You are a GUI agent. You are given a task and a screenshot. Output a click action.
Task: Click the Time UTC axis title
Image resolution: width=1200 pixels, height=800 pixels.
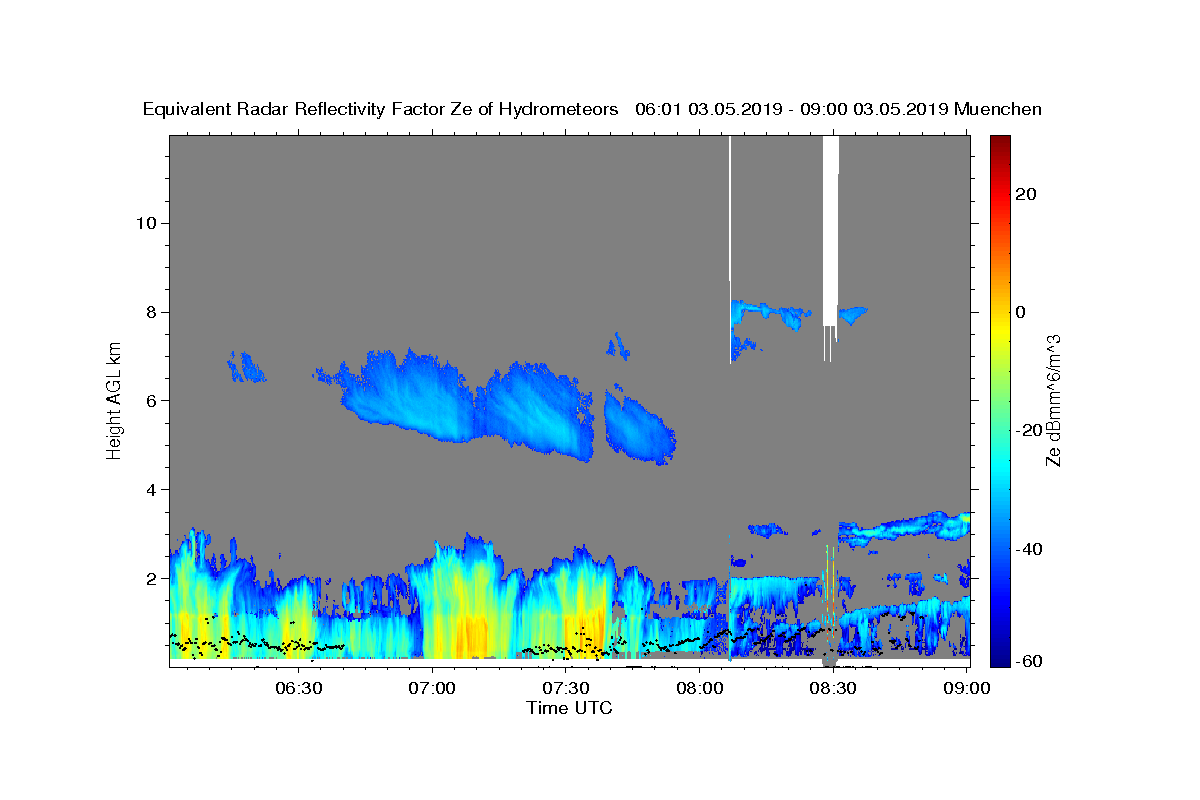coord(569,708)
